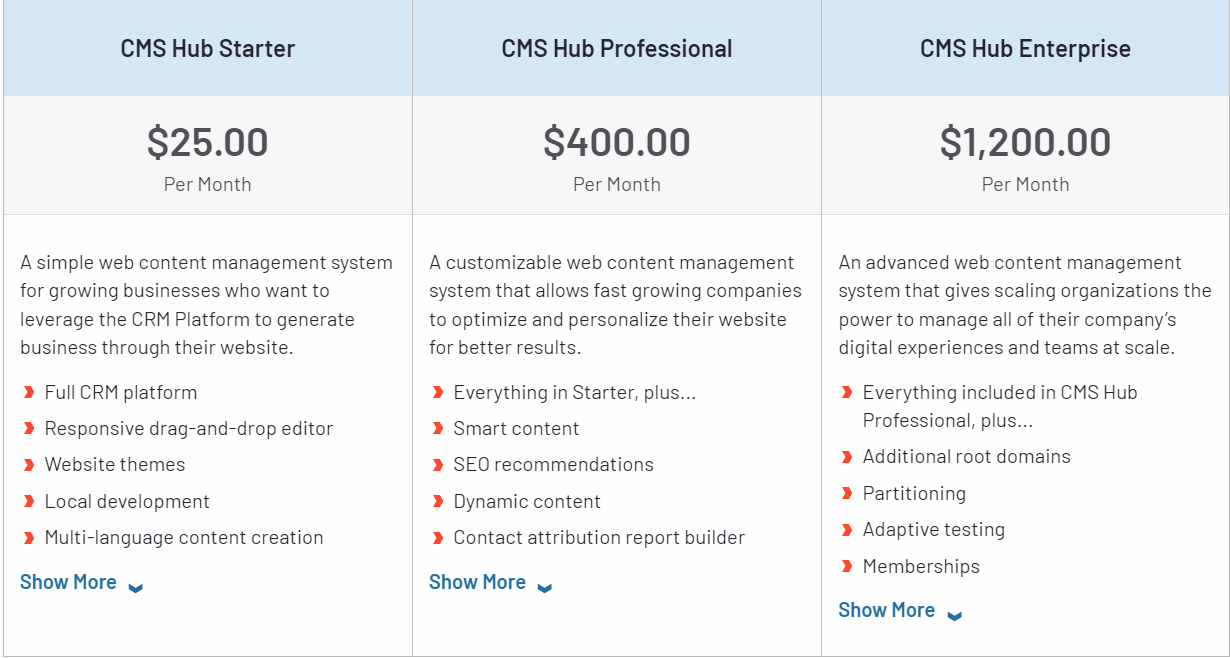
Task: Select the CMS Hub Starter column header
Action: pyautogui.click(x=207, y=47)
